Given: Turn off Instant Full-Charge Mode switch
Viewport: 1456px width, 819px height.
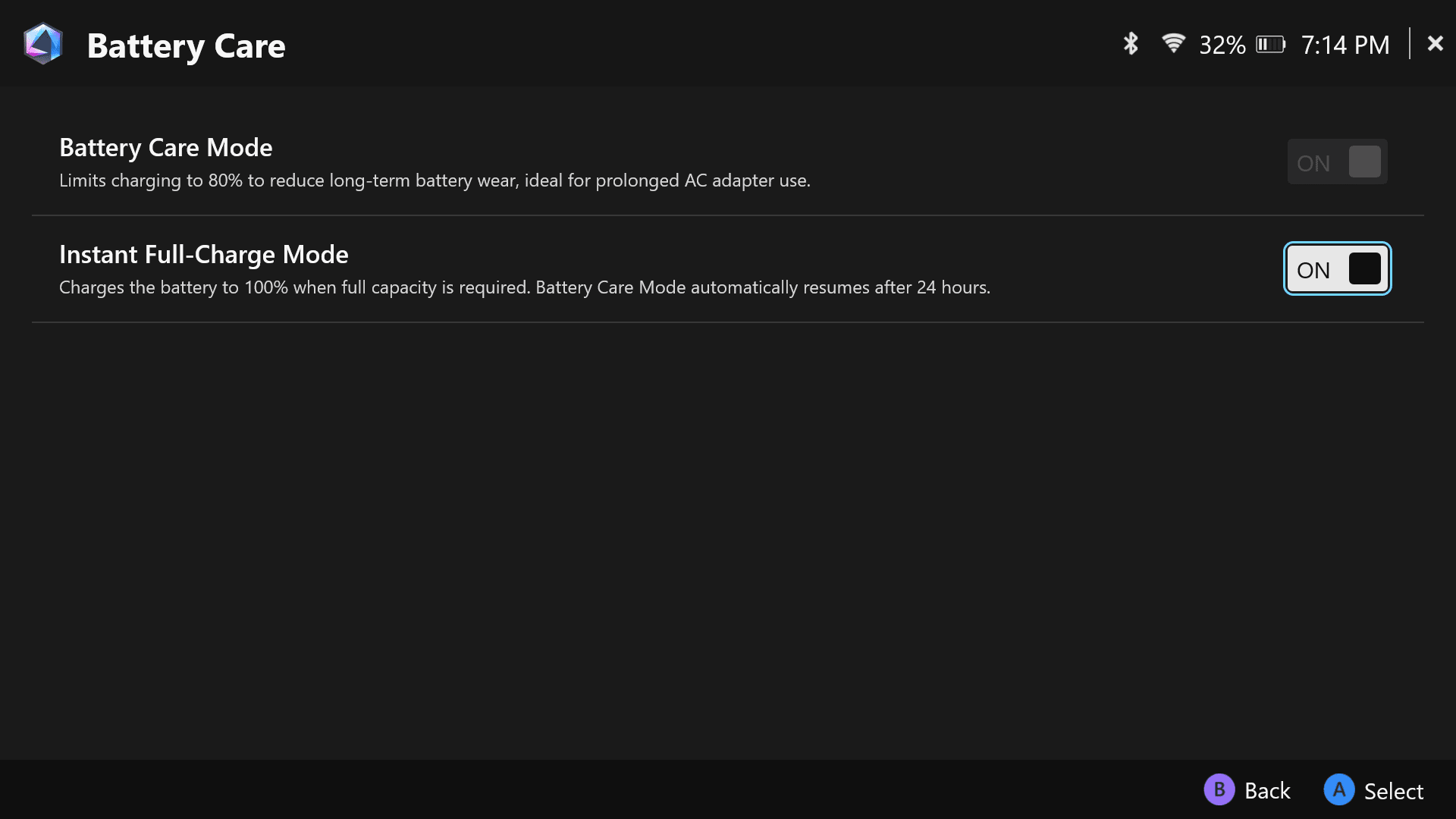Looking at the screenshot, I should [1337, 268].
